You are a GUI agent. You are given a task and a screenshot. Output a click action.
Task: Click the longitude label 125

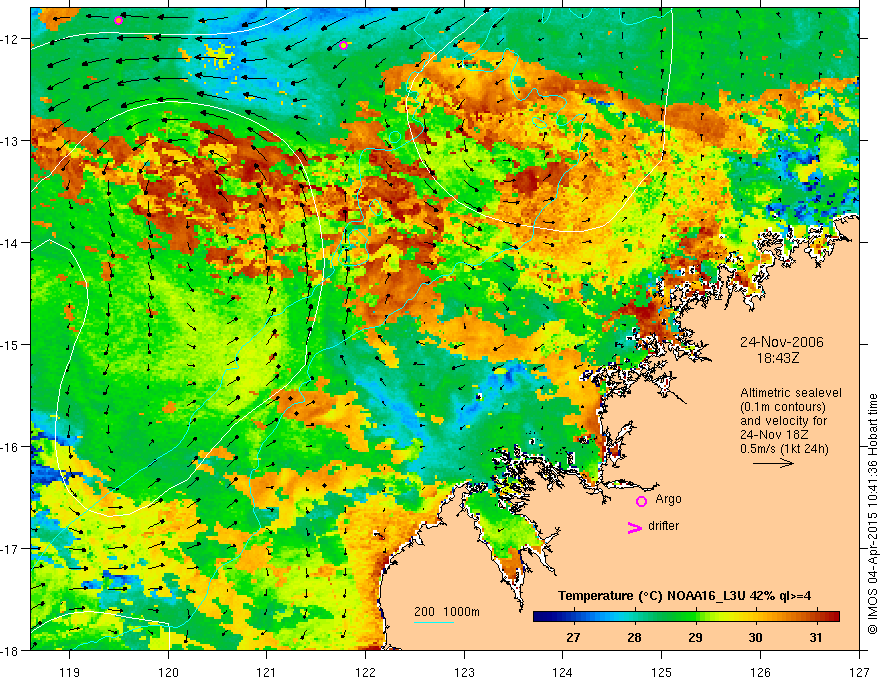pyautogui.click(x=662, y=672)
